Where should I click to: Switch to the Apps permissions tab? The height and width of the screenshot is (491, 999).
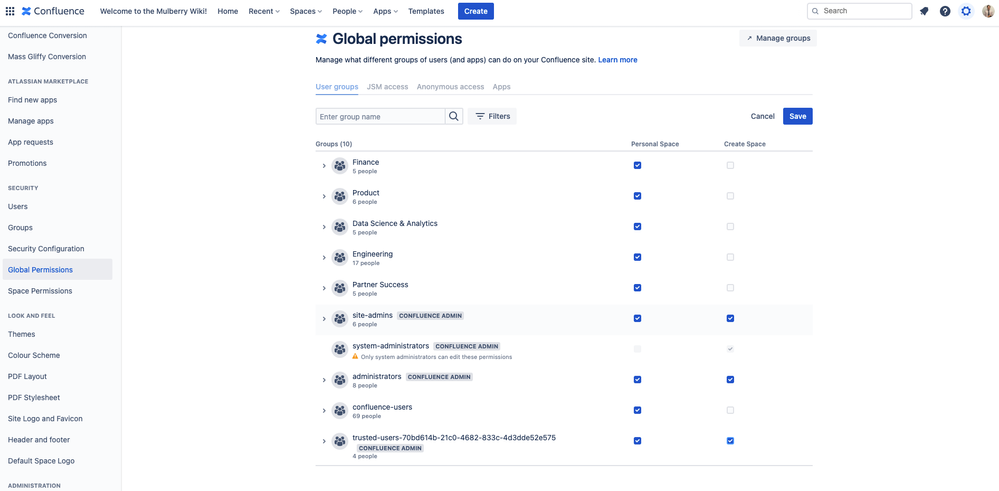501,87
